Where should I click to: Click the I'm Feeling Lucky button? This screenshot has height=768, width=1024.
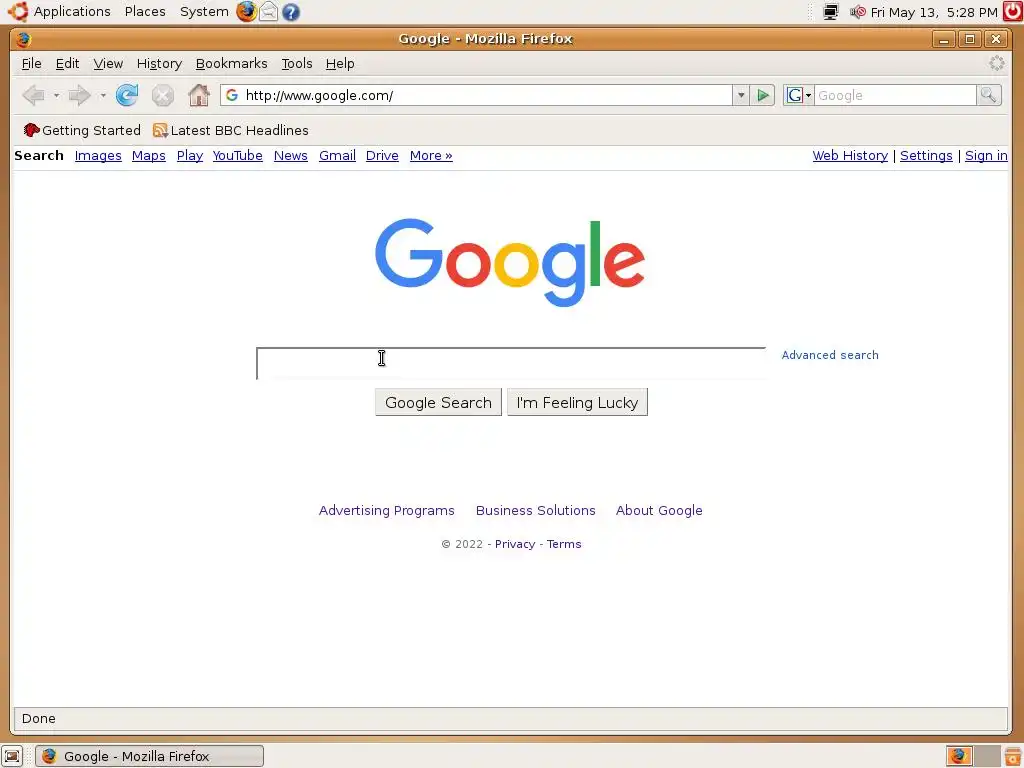[x=577, y=402]
